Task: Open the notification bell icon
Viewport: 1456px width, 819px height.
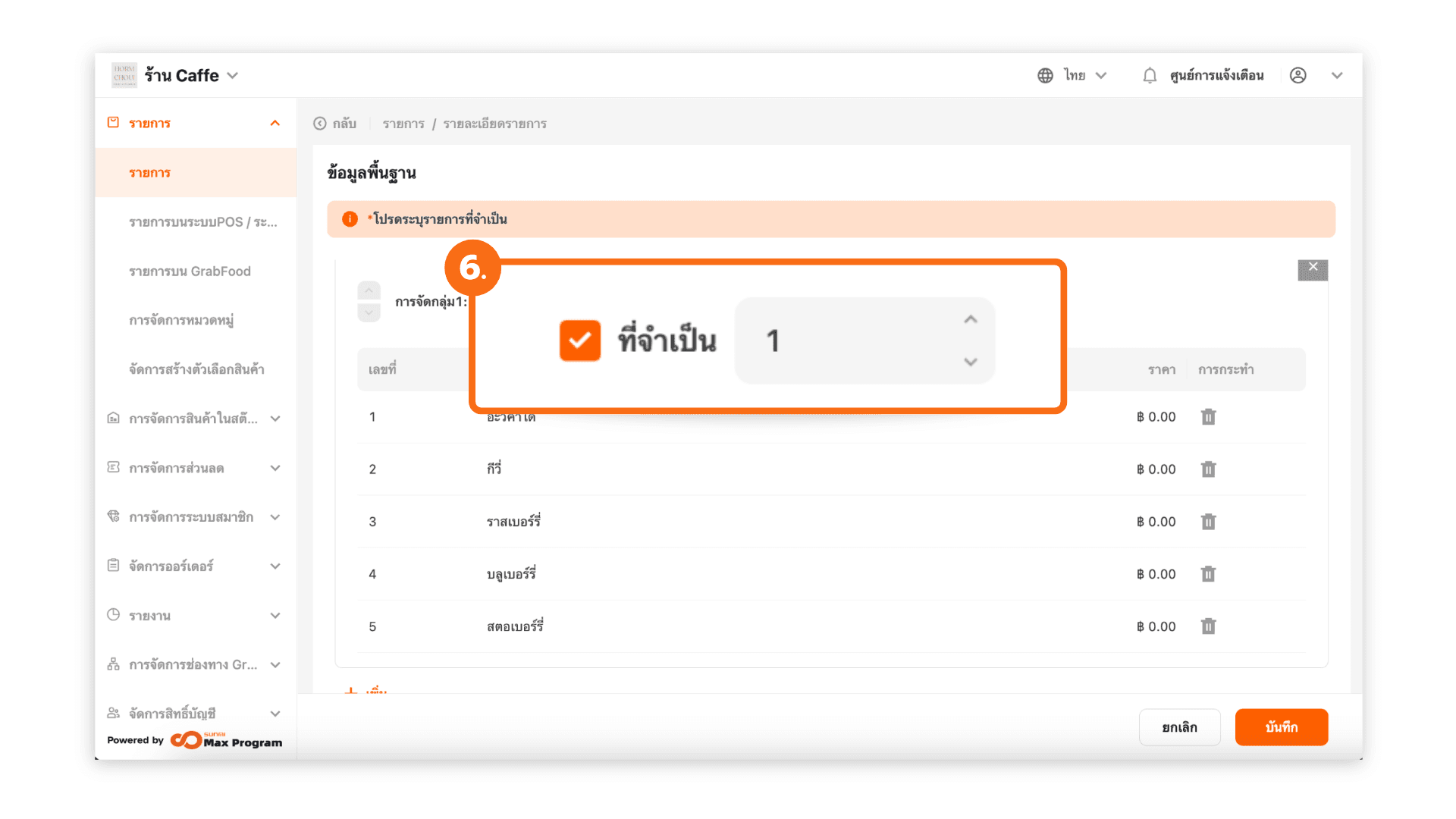Action: point(1150,75)
